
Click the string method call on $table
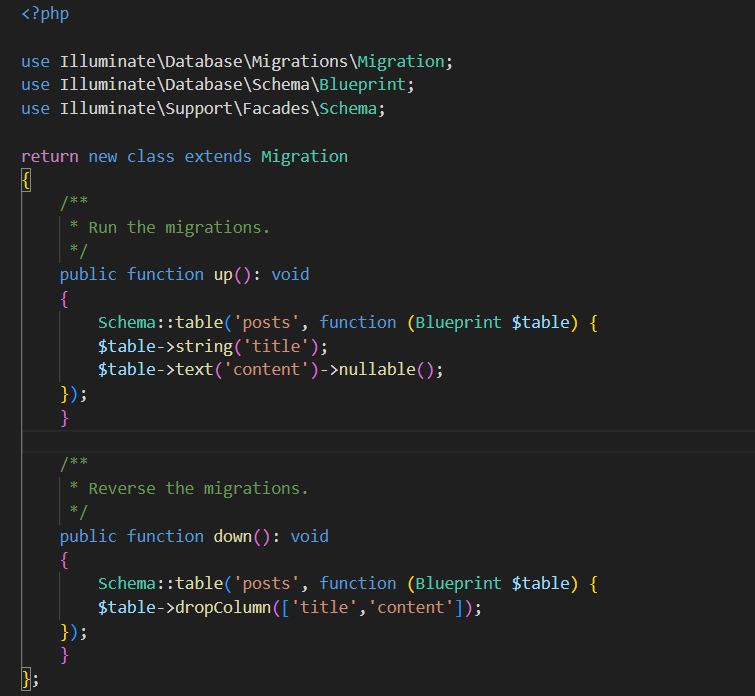pyautogui.click(x=204, y=345)
